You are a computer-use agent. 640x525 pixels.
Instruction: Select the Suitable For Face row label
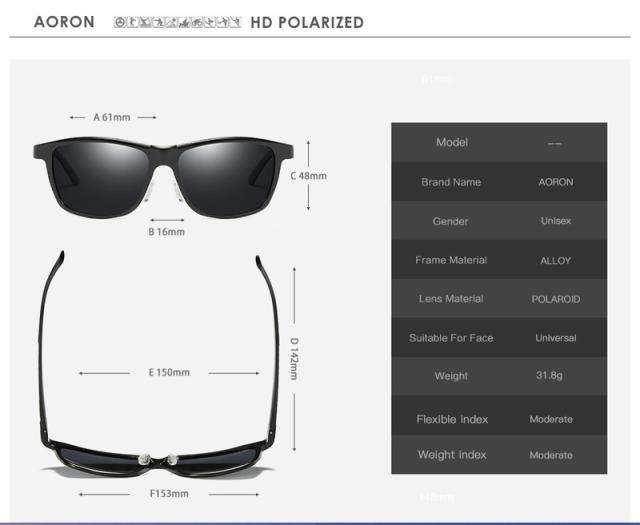[x=451, y=338]
